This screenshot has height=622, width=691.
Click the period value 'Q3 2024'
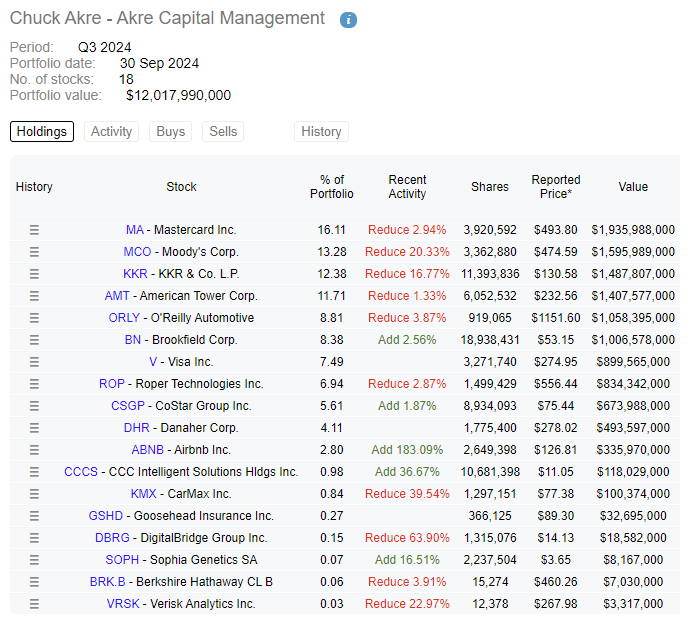click(x=104, y=47)
